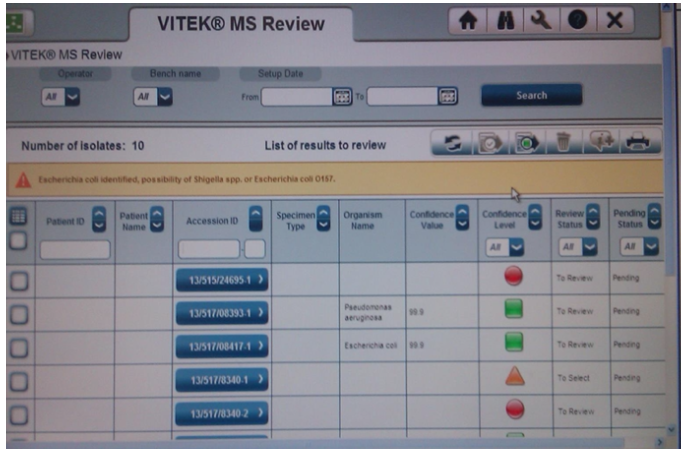Click the scroll down arrow at bottom right

point(671,430)
